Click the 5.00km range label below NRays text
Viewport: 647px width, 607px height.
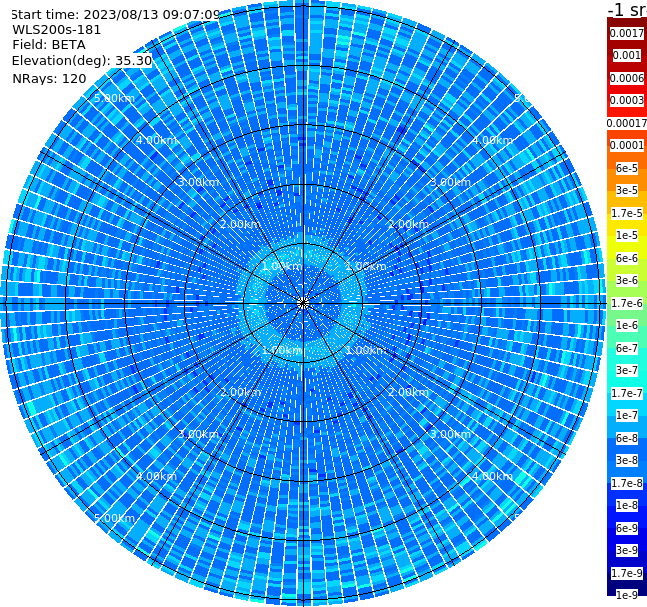coord(114,98)
